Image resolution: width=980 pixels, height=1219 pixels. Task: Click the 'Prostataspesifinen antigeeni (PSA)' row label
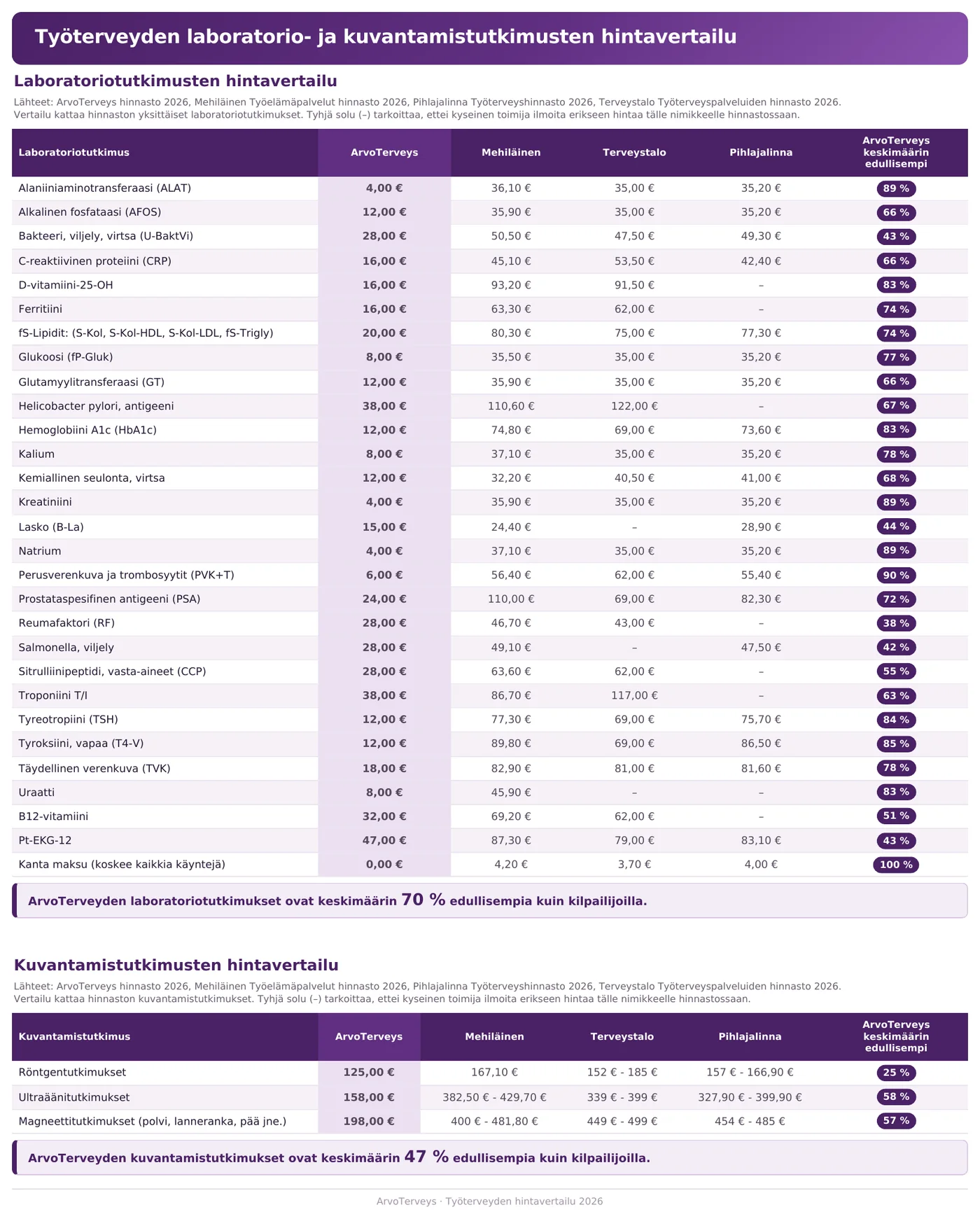110,599
